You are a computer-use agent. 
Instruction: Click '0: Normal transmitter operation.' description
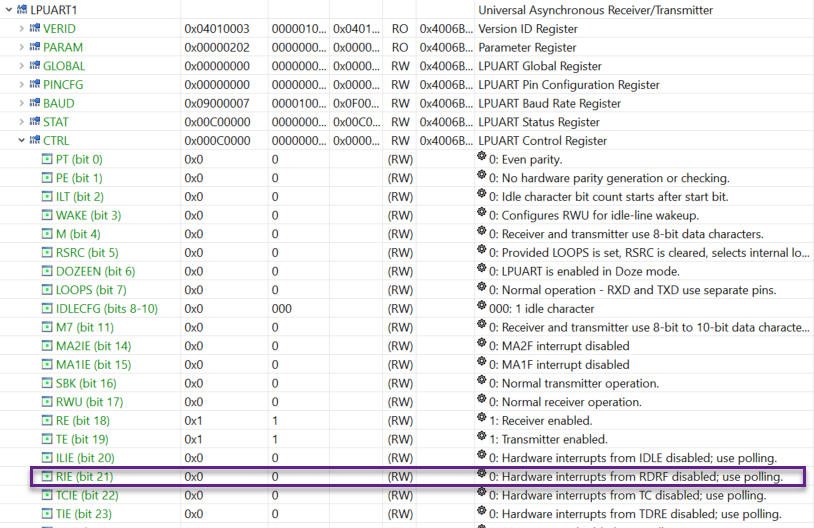tap(574, 384)
